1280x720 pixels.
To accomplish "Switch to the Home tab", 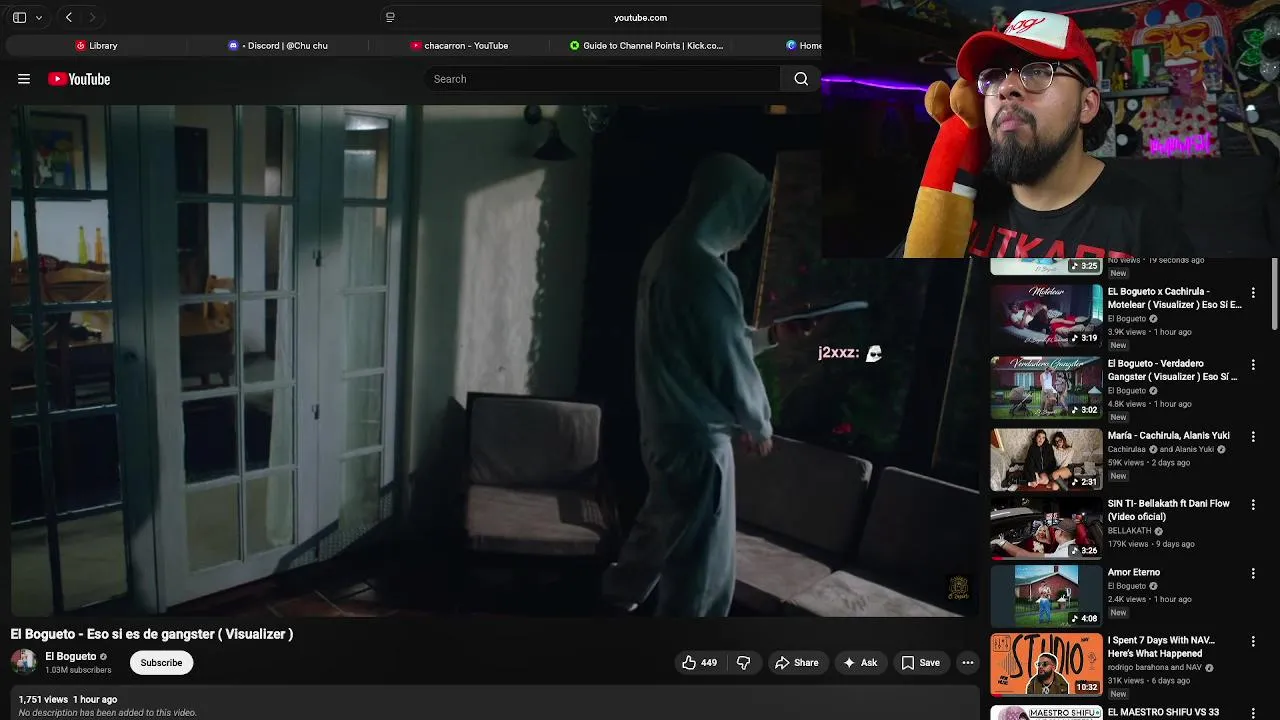I will (x=803, y=45).
